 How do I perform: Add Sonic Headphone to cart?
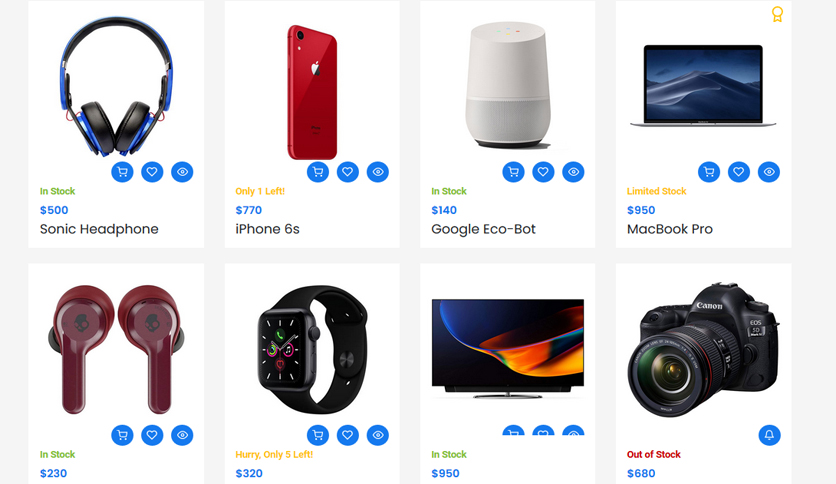[x=122, y=172]
